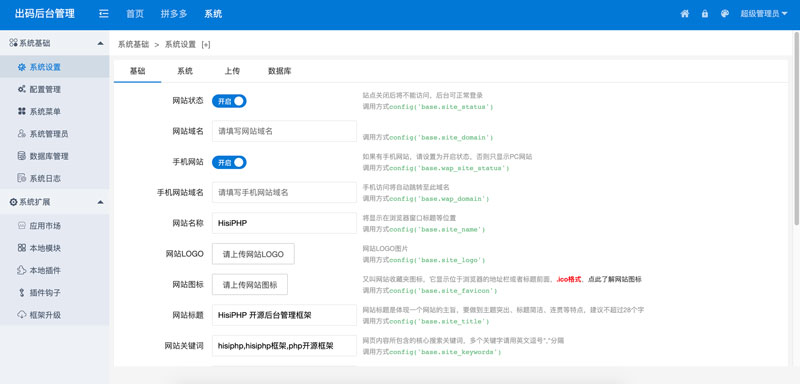Click config('base.site_name') text

437,229
